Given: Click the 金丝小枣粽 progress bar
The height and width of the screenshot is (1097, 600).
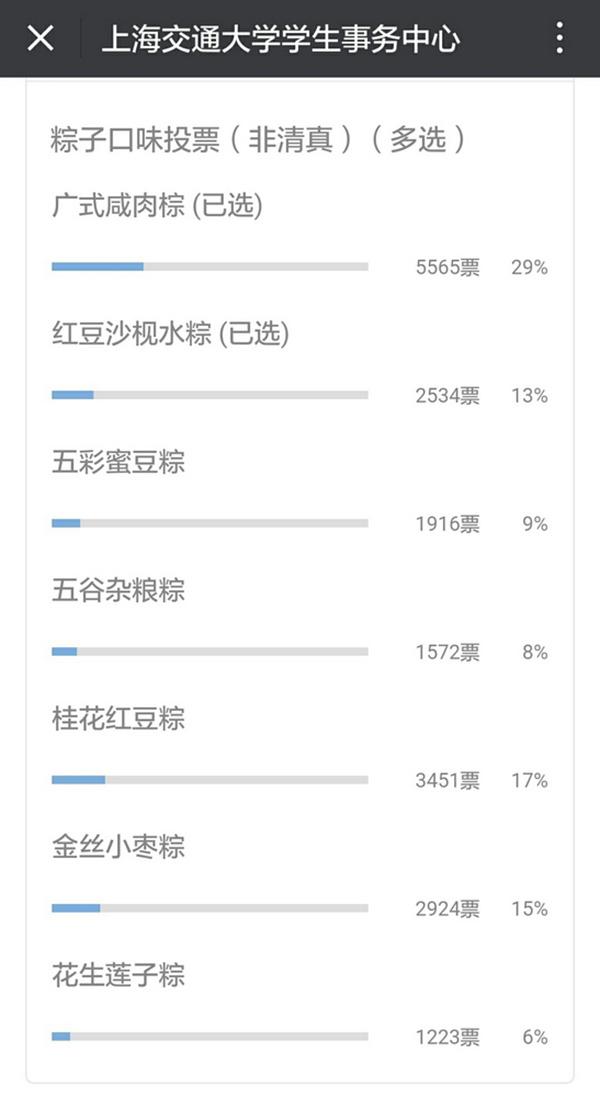Looking at the screenshot, I should 210,908.
